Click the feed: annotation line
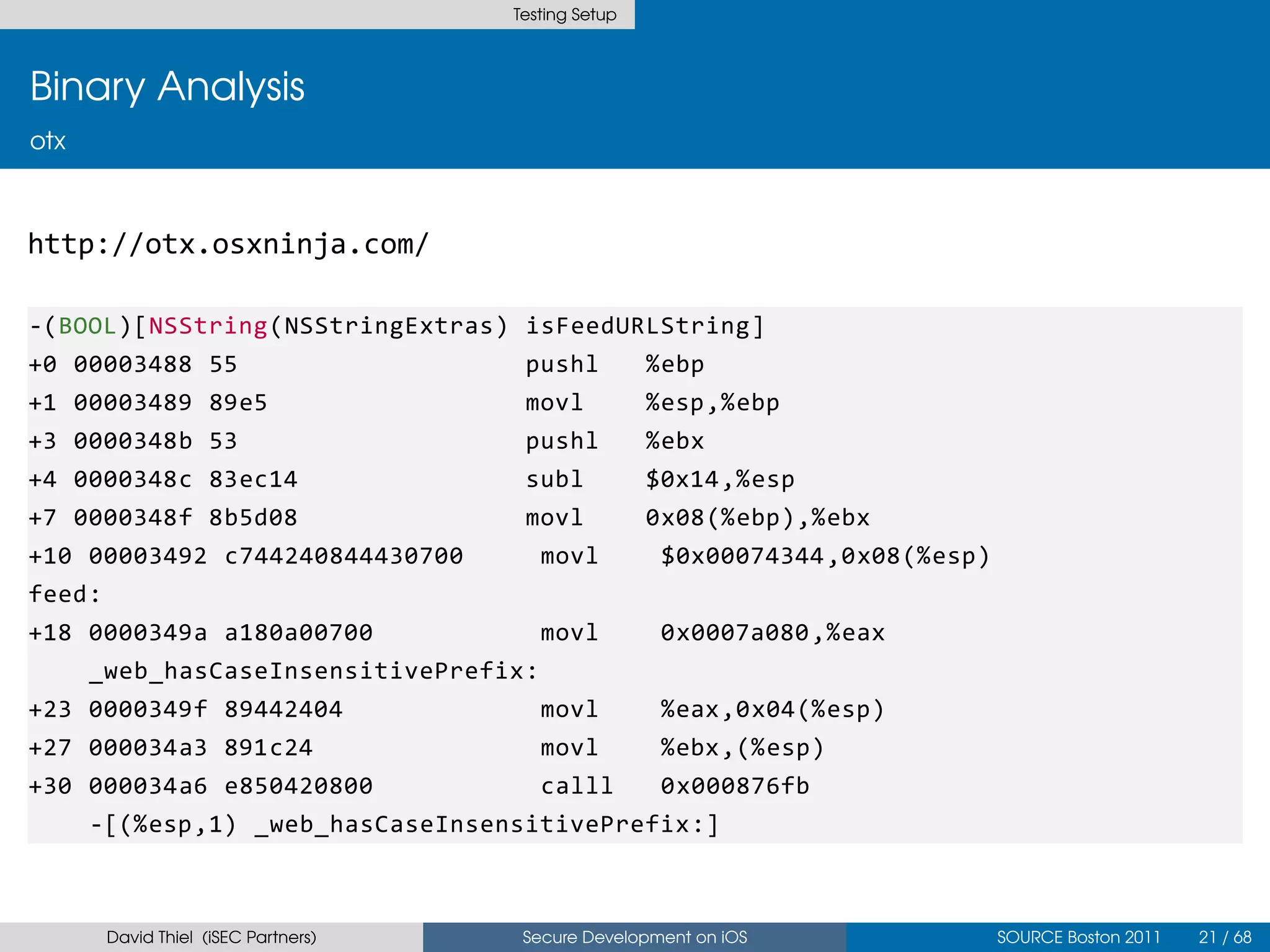 pyautogui.click(x=64, y=594)
